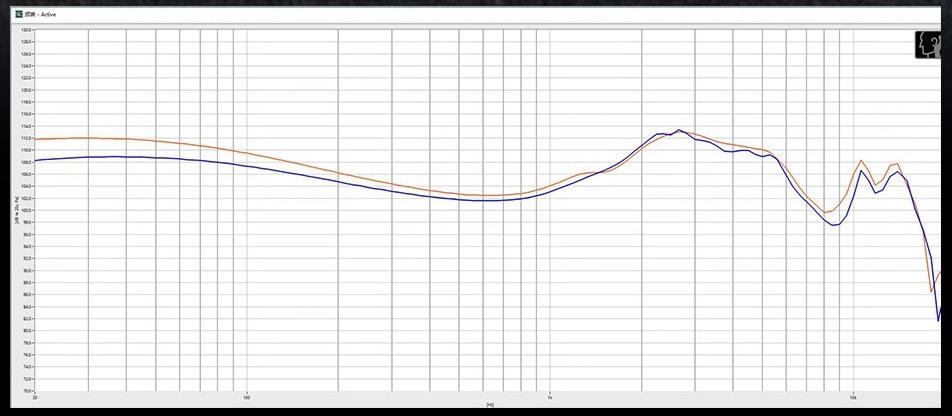Click the [Hz] unit label below the graph
This screenshot has width=952, height=416.
489,404
